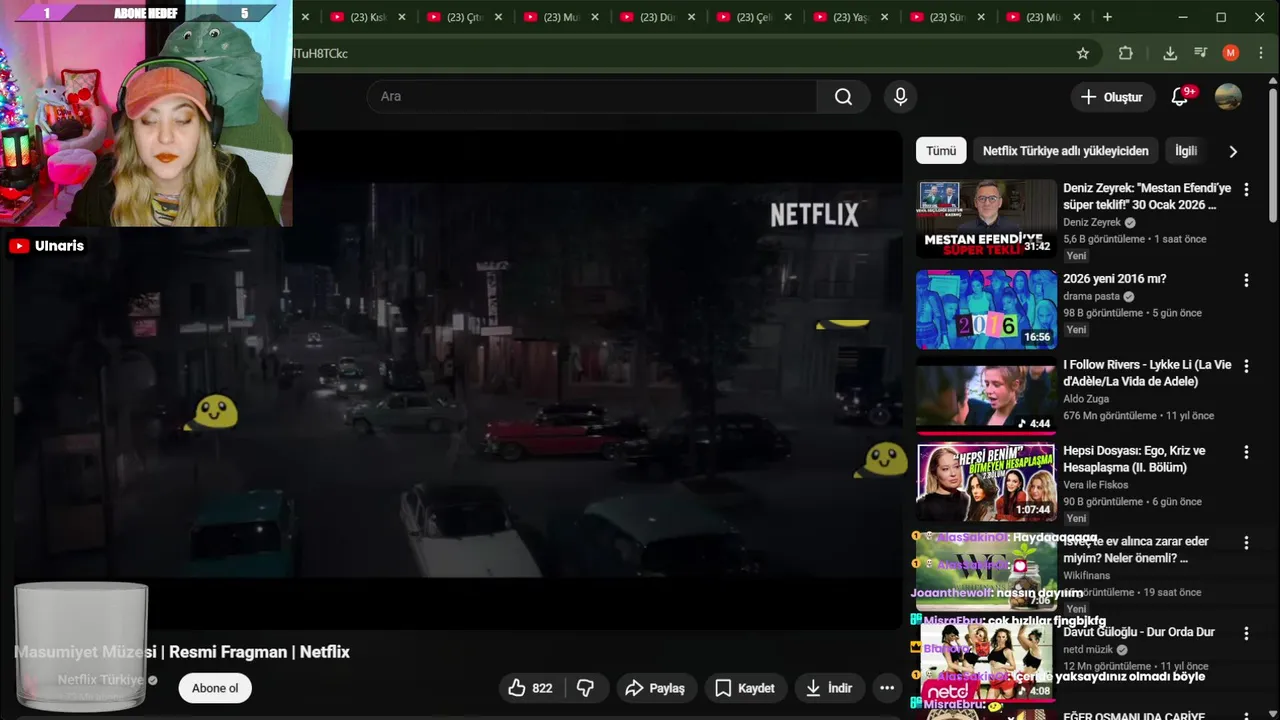The height and width of the screenshot is (720, 1280).
Task: Open I Follow Rivers Lykke Li title
Action: click(1147, 373)
